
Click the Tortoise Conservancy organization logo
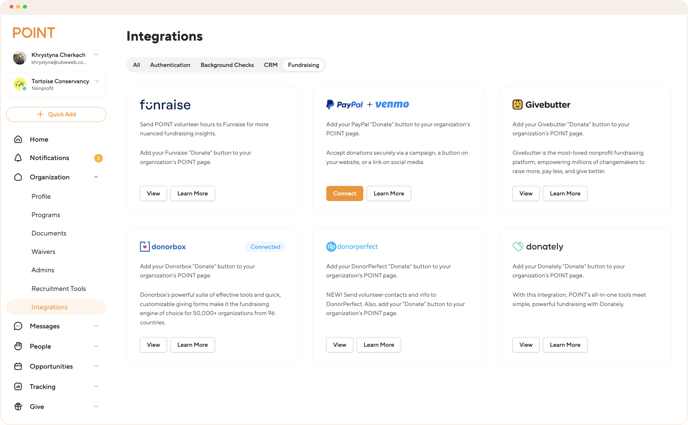pyautogui.click(x=20, y=84)
